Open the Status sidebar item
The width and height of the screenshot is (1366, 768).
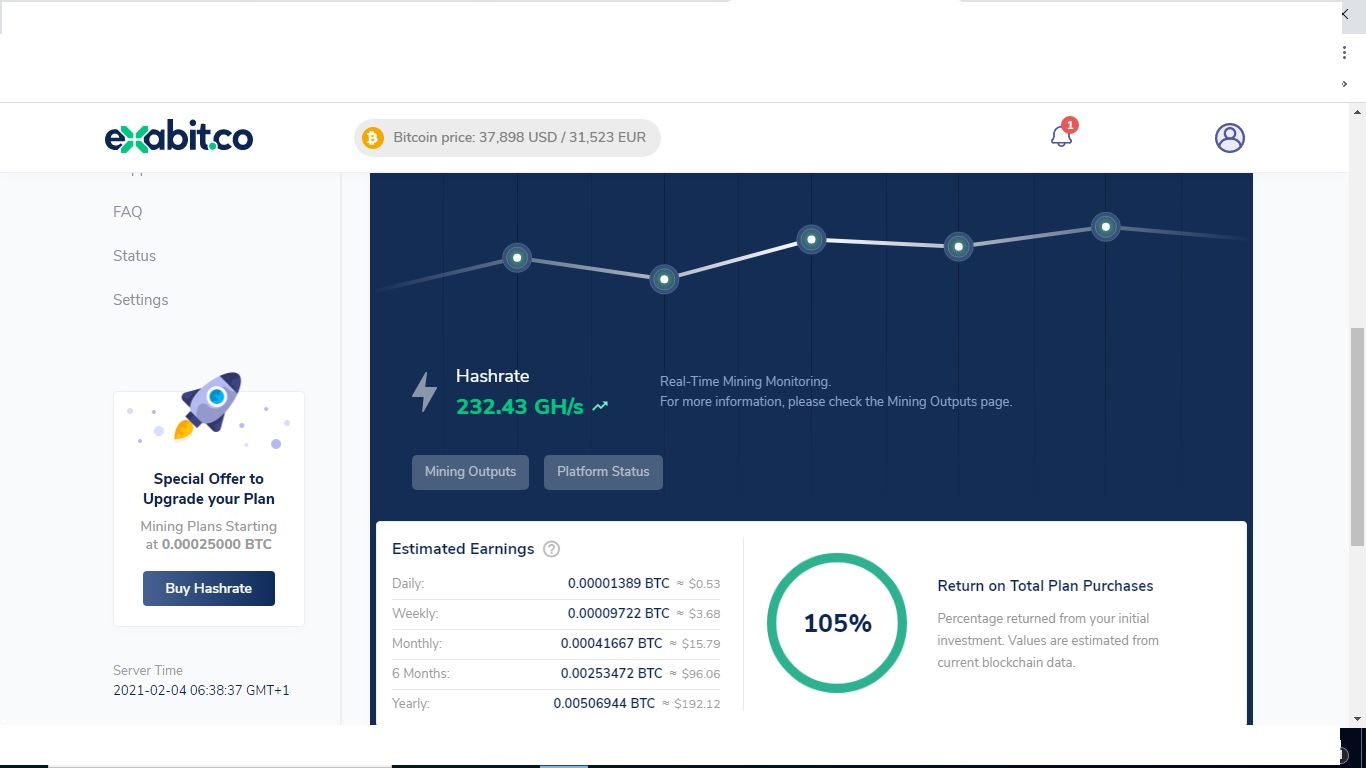point(134,256)
